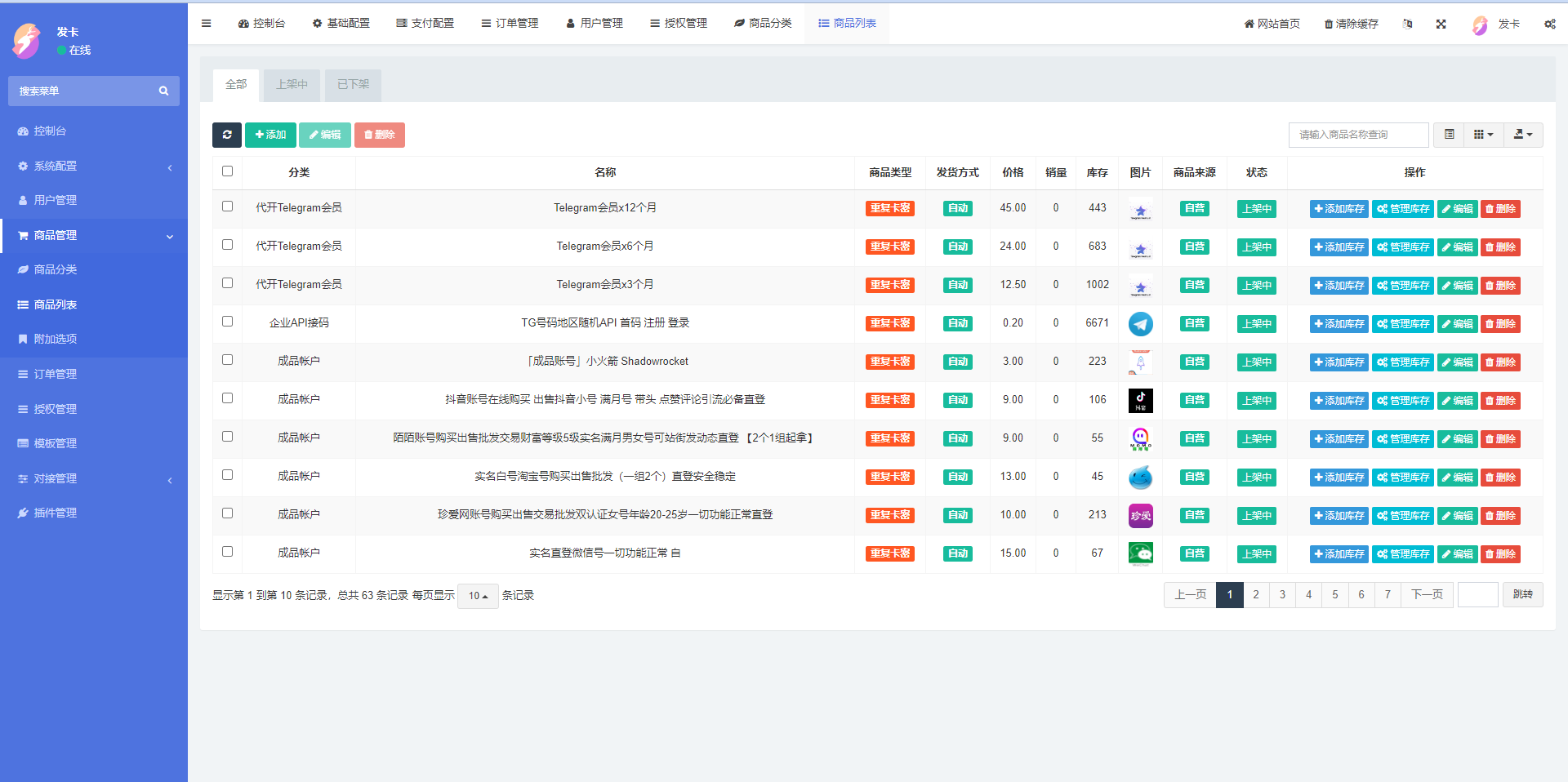Tick the checkbox for the Shadowrocket row
The width and height of the screenshot is (1568, 782).
[x=227, y=360]
